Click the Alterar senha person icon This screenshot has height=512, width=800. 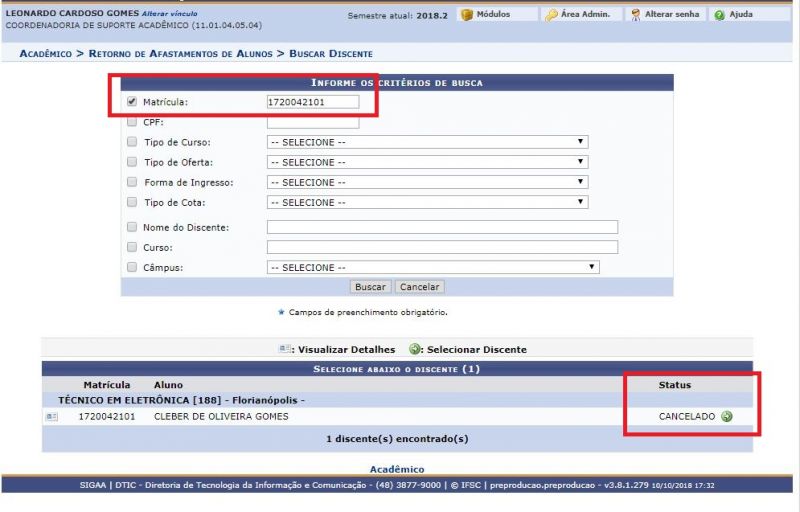tap(636, 15)
